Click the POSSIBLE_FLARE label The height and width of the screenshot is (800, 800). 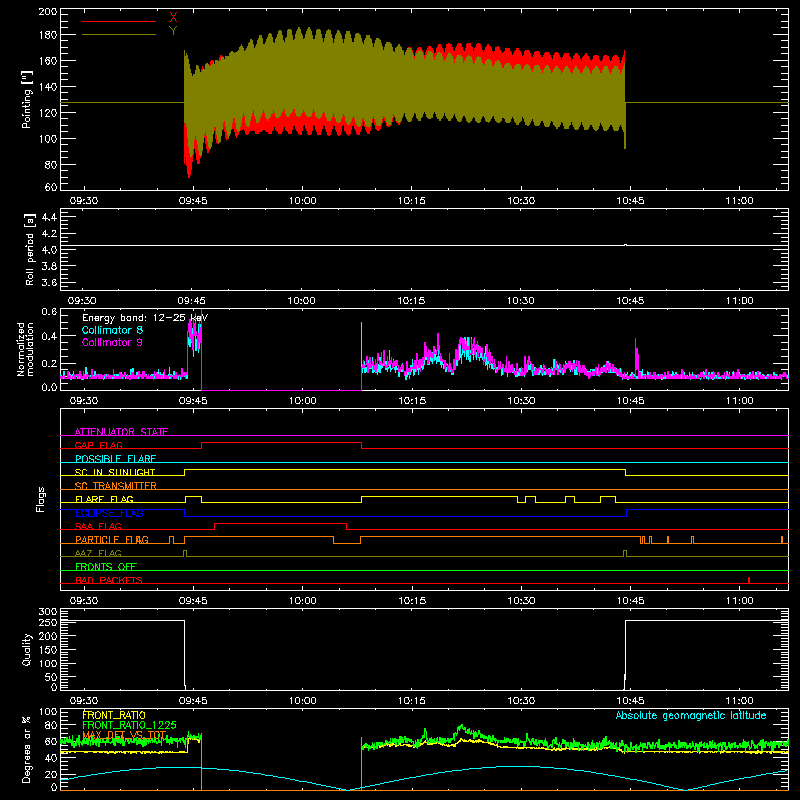115,459
